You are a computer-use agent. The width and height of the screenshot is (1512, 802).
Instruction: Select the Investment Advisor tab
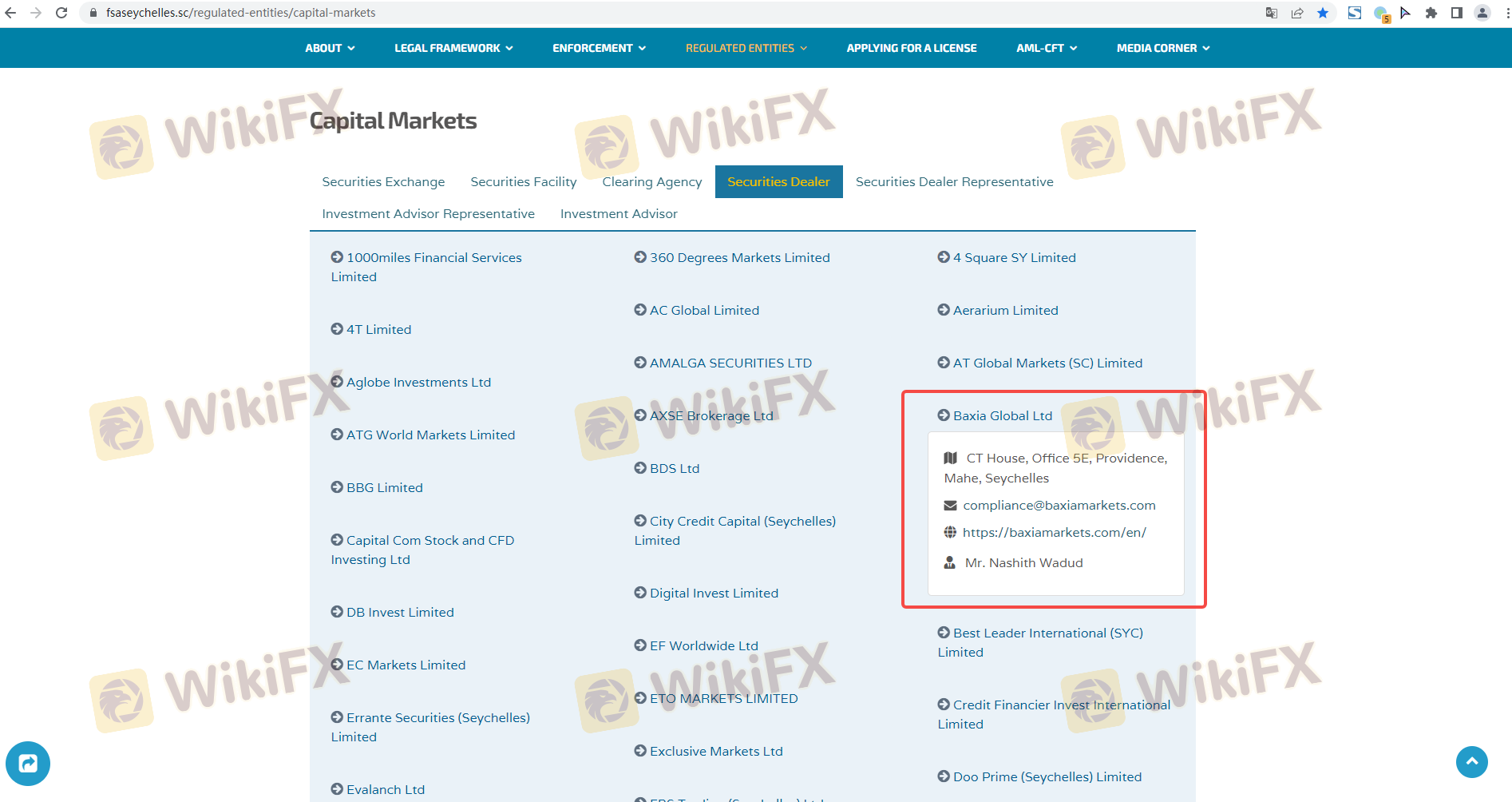(x=619, y=214)
